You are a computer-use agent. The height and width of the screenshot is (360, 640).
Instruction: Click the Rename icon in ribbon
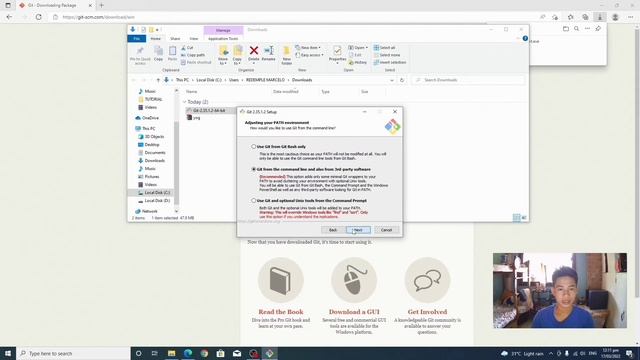click(269, 53)
